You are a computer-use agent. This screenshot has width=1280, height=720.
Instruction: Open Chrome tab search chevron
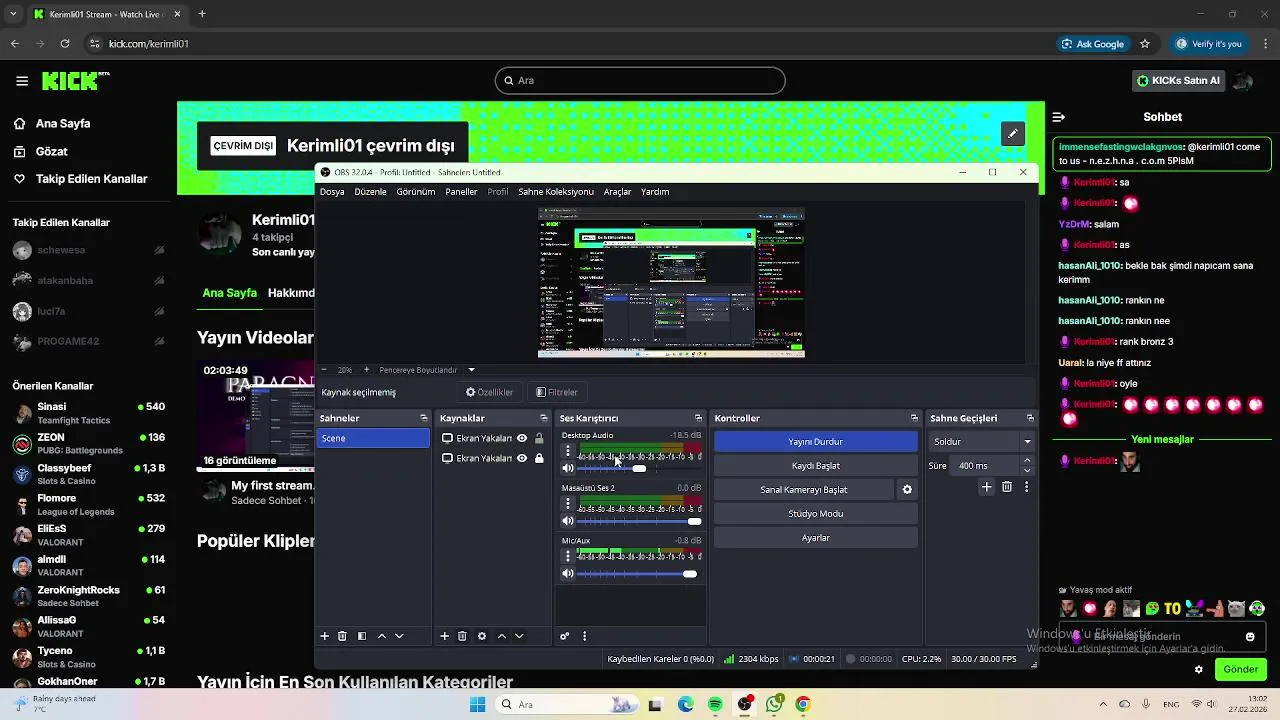pos(13,14)
